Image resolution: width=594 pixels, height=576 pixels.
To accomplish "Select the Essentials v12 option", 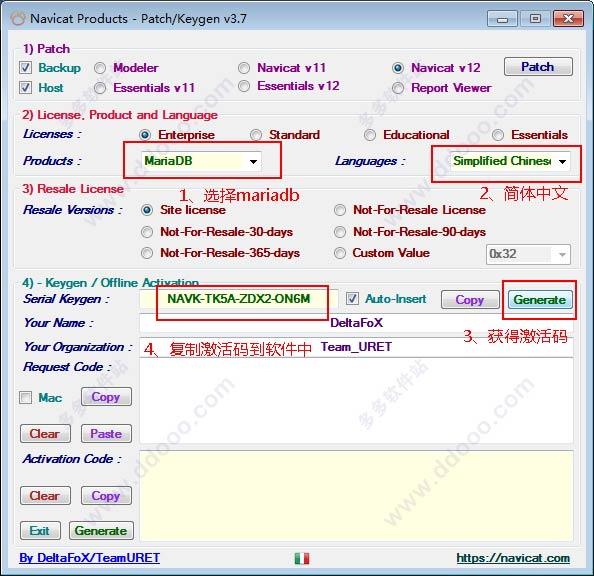I will pyautogui.click(x=244, y=86).
